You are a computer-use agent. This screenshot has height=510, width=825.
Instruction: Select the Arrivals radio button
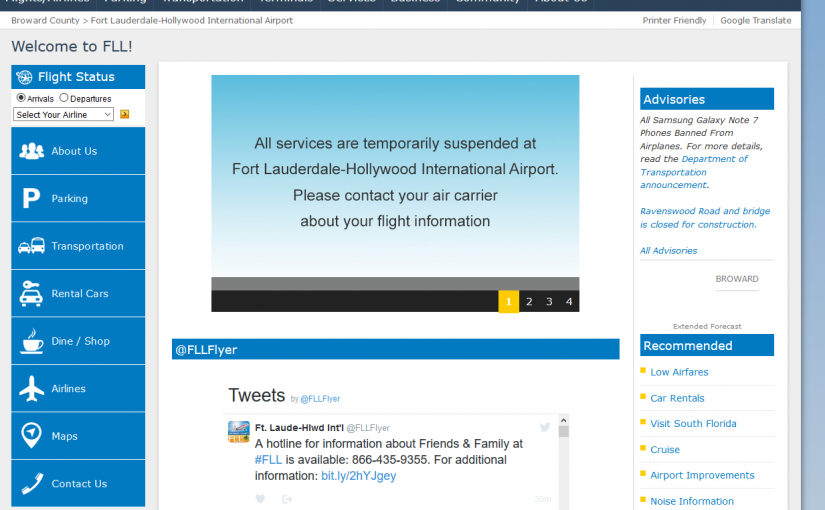tap(21, 98)
